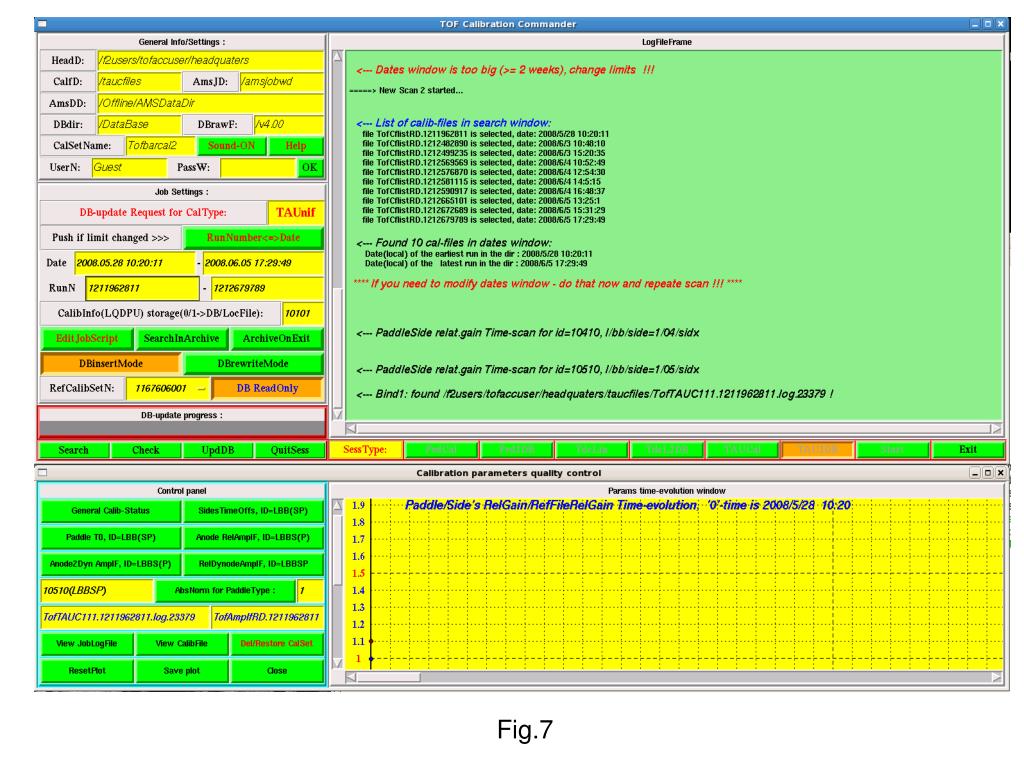Image resolution: width=1024 pixels, height=768 pixels.
Task: Quit session with QuitSess button
Action: click(289, 451)
